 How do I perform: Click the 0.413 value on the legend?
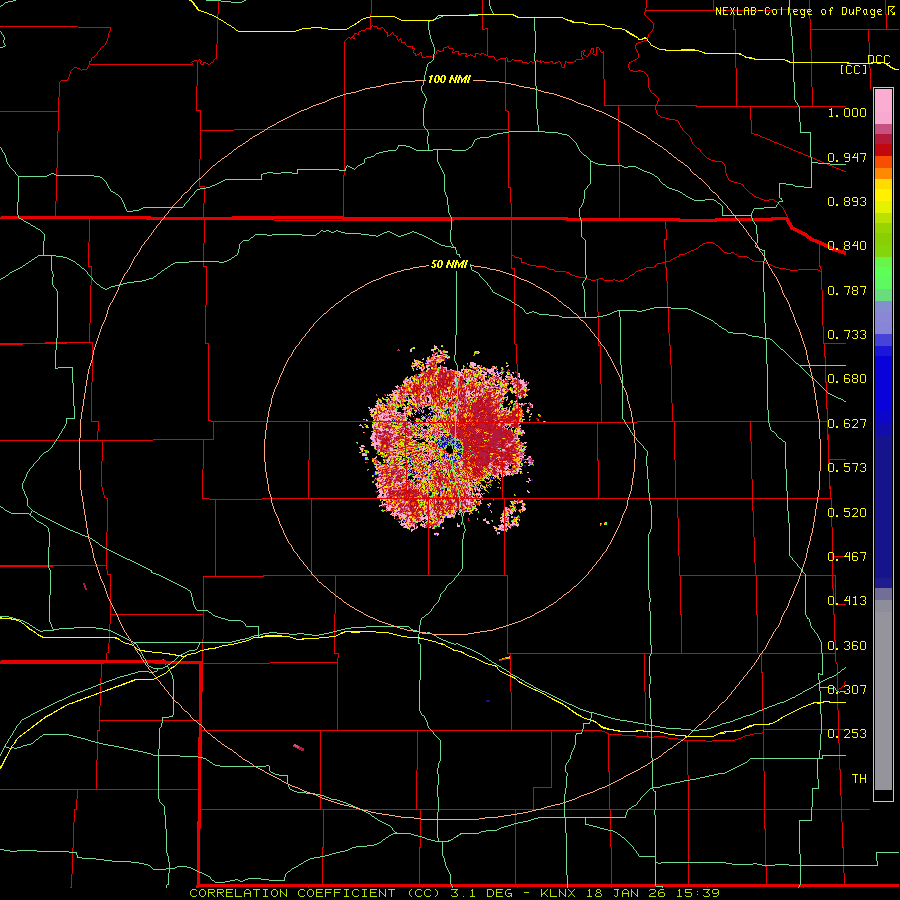847,601
